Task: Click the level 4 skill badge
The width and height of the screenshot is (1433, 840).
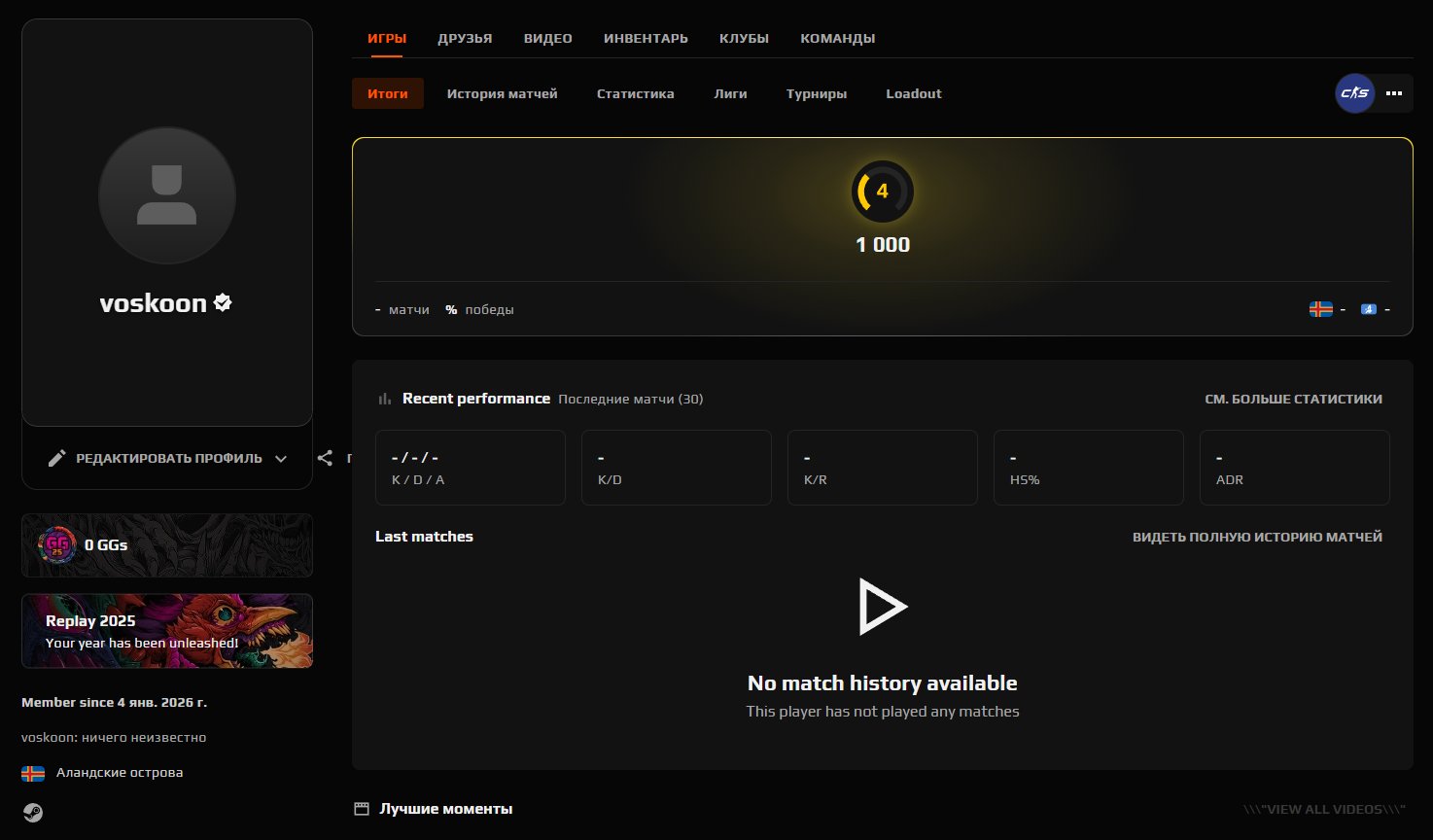Action: (x=882, y=192)
